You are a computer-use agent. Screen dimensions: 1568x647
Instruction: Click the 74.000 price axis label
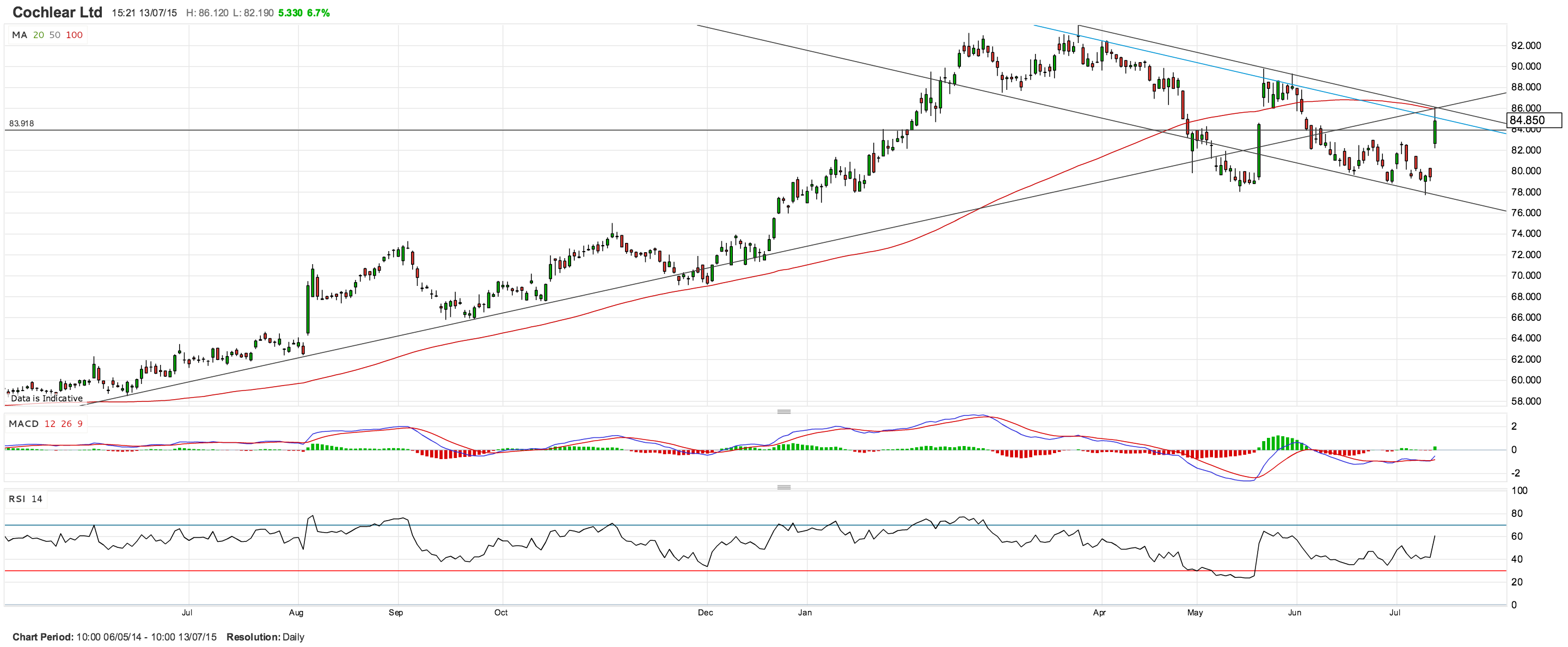pos(1526,234)
